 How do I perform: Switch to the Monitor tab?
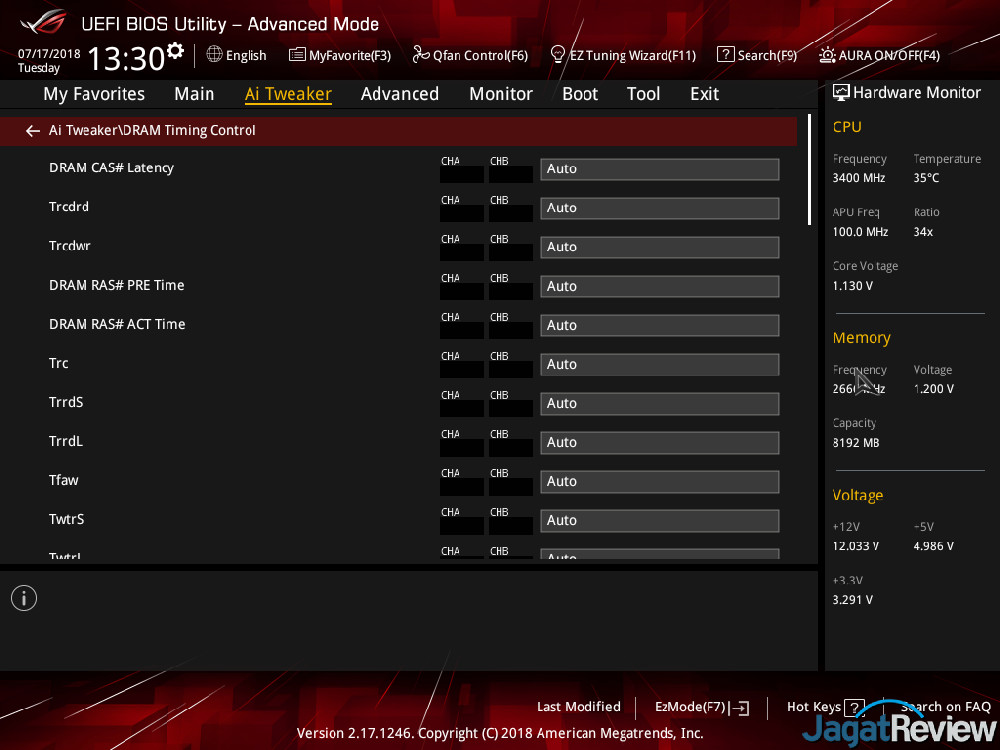click(500, 94)
